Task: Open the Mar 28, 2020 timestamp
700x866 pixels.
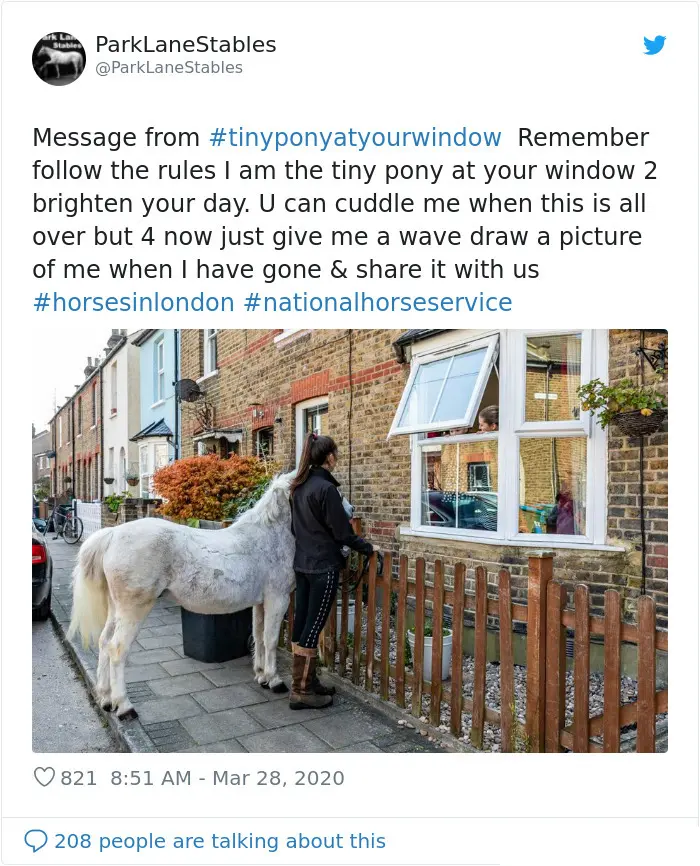Action: click(278, 778)
